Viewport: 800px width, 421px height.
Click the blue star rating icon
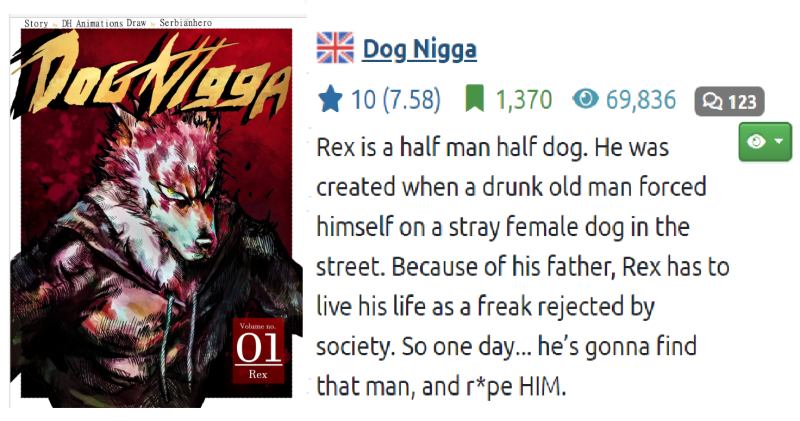click(330, 98)
